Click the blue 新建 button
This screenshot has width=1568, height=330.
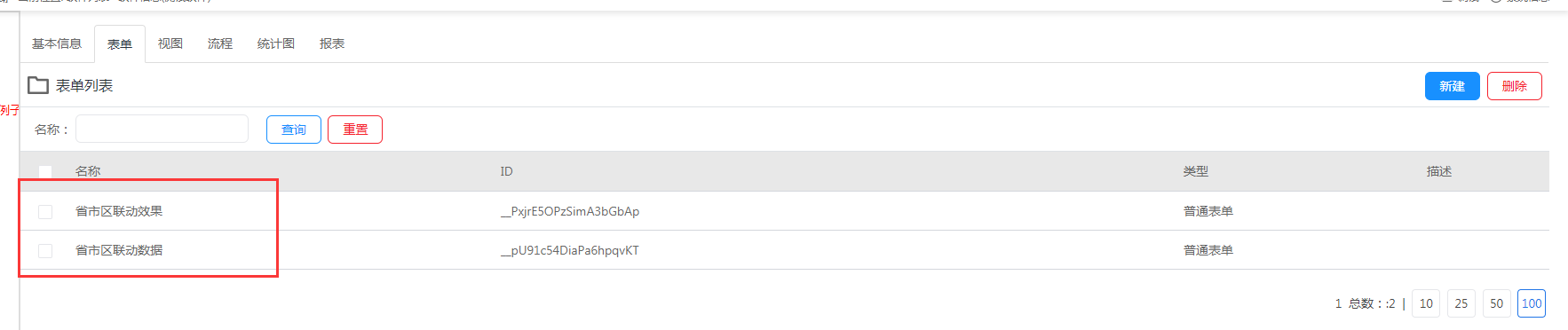coord(1453,86)
